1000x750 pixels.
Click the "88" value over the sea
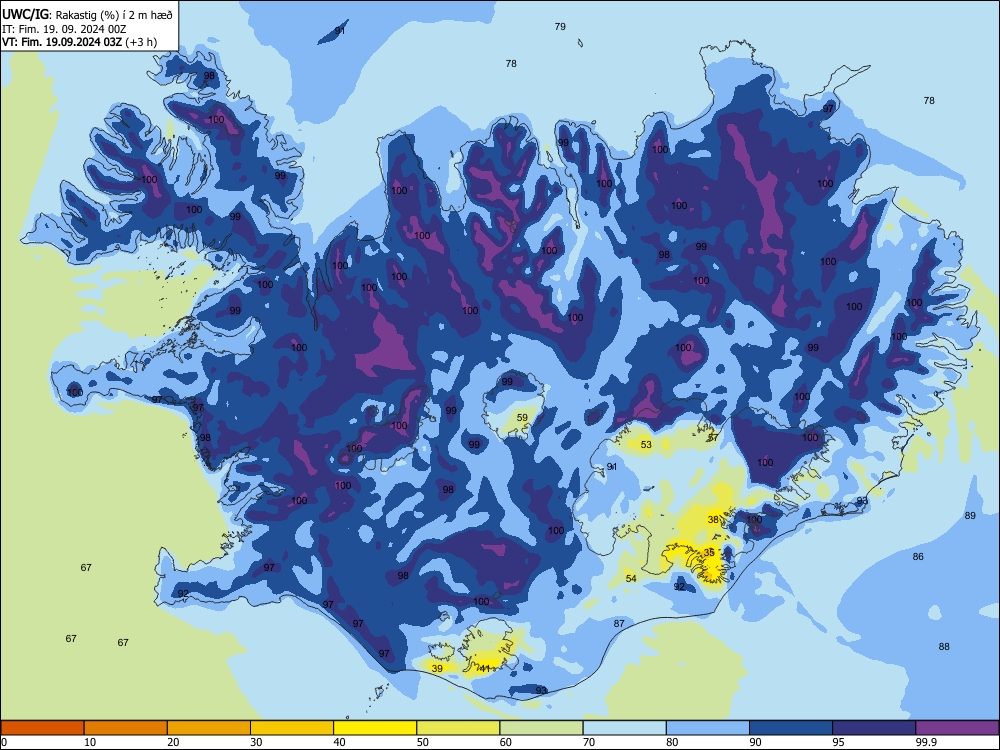coord(944,647)
